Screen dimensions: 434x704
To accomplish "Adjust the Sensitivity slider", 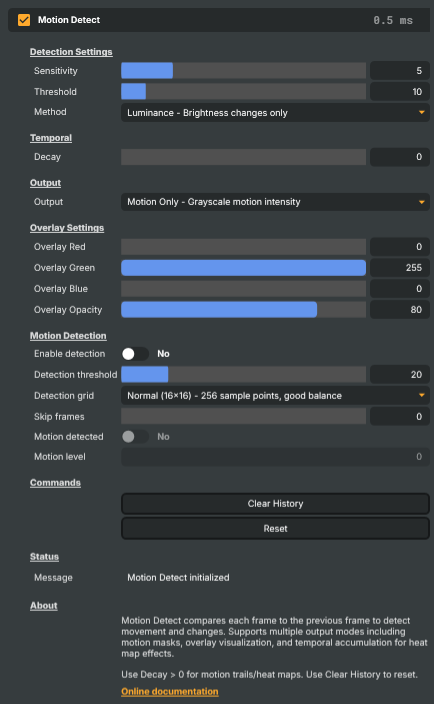I will click(x=243, y=70).
